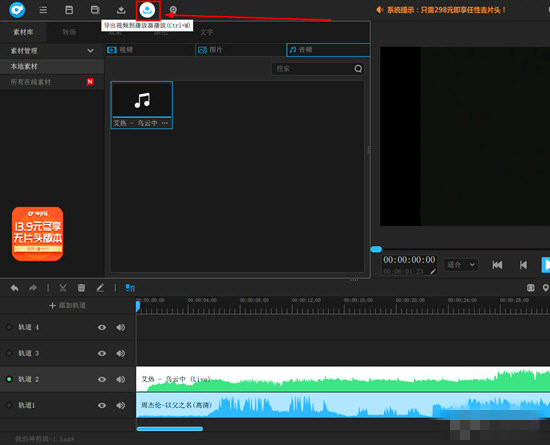The height and width of the screenshot is (445, 550).
Task: Click the green 轨道 2 radio dot
Action: (x=9, y=379)
